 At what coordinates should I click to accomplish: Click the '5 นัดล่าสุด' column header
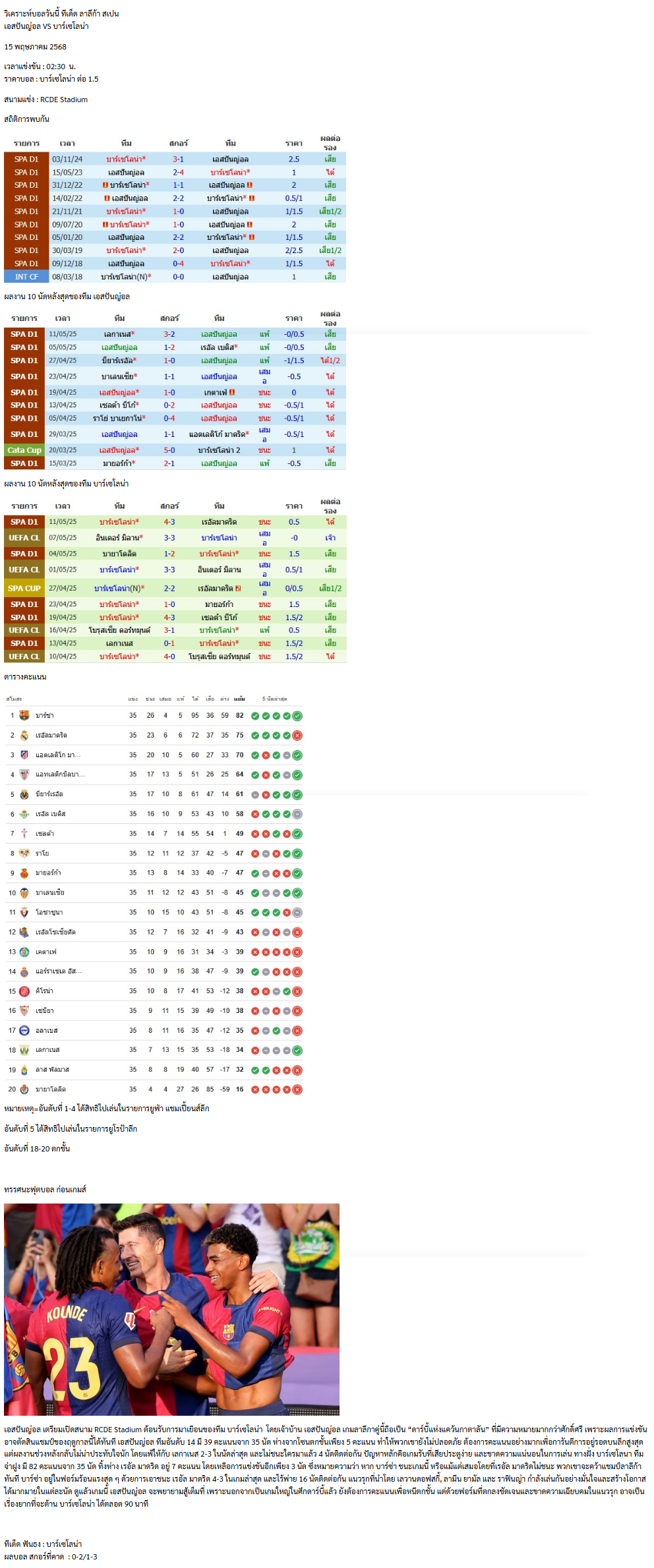(x=274, y=699)
